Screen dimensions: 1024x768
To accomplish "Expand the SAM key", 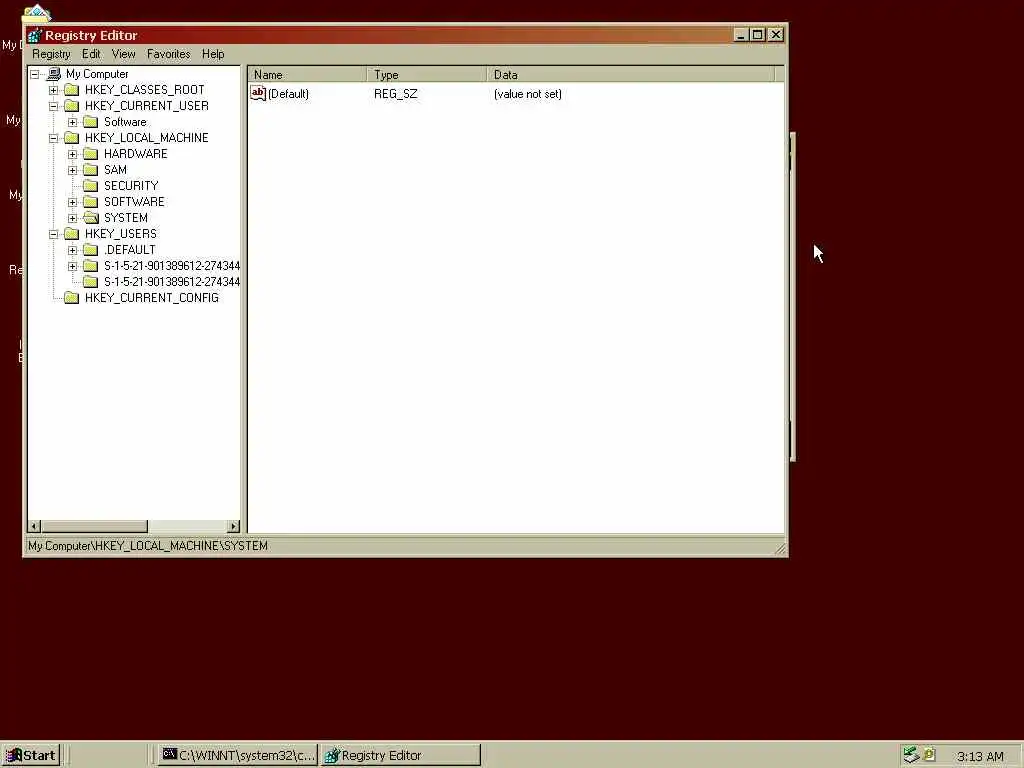I will (72, 170).
